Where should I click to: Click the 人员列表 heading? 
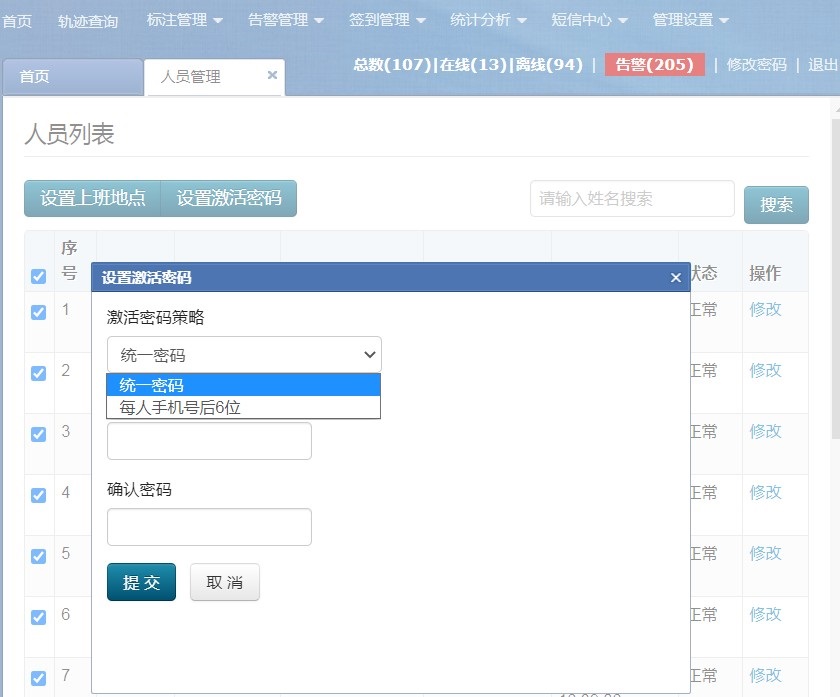69,134
